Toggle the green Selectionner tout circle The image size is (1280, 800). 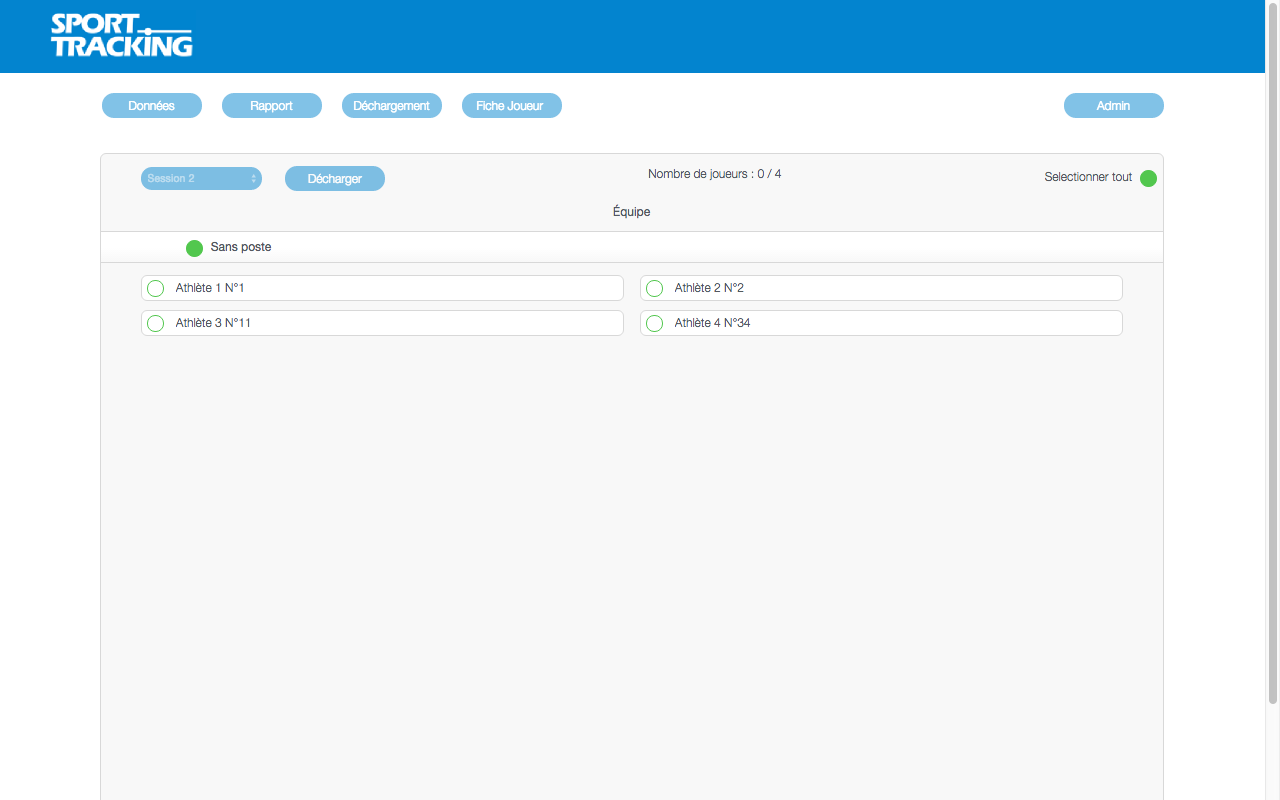(x=1148, y=179)
